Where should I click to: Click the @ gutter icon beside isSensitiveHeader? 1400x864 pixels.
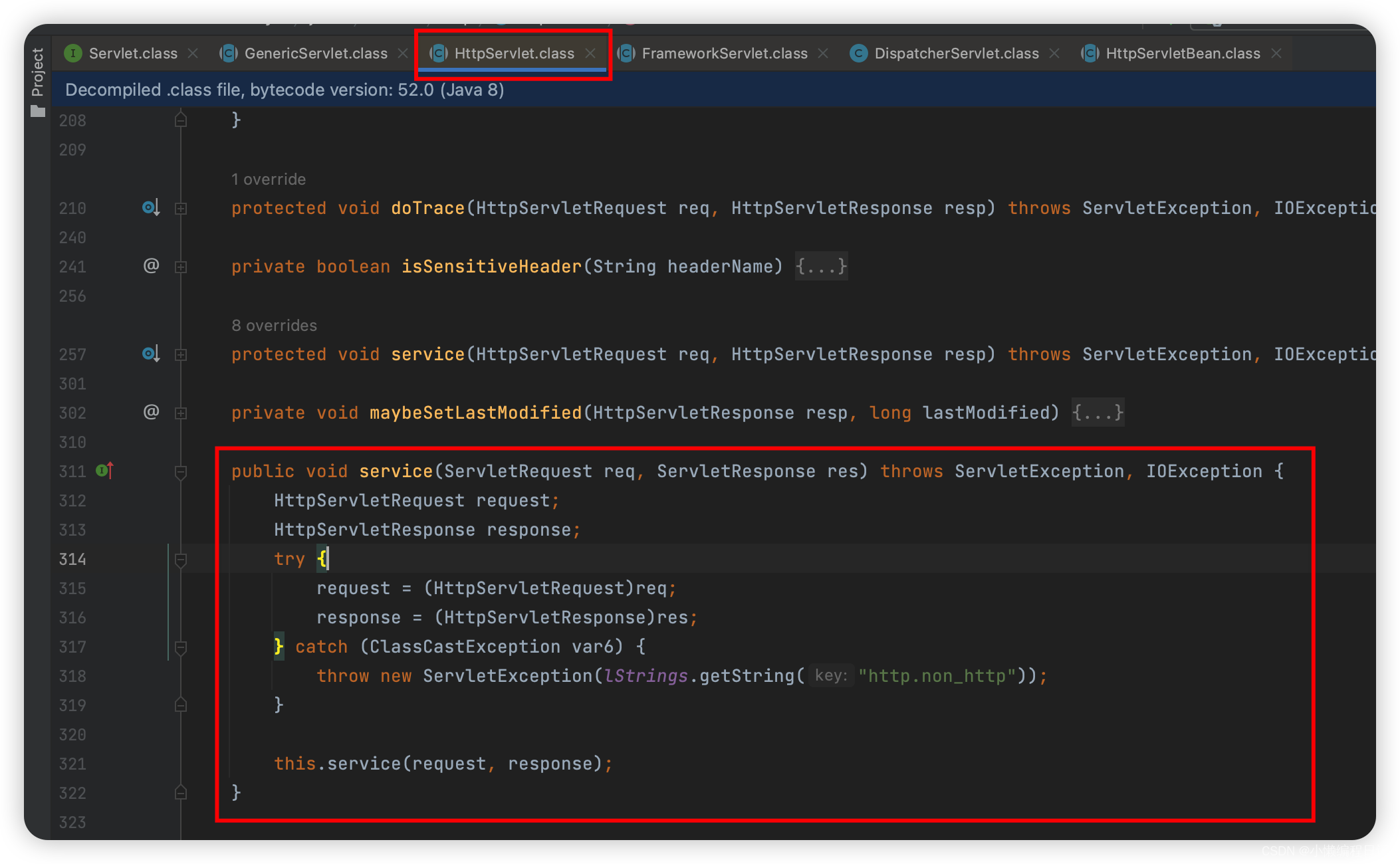coord(151,266)
